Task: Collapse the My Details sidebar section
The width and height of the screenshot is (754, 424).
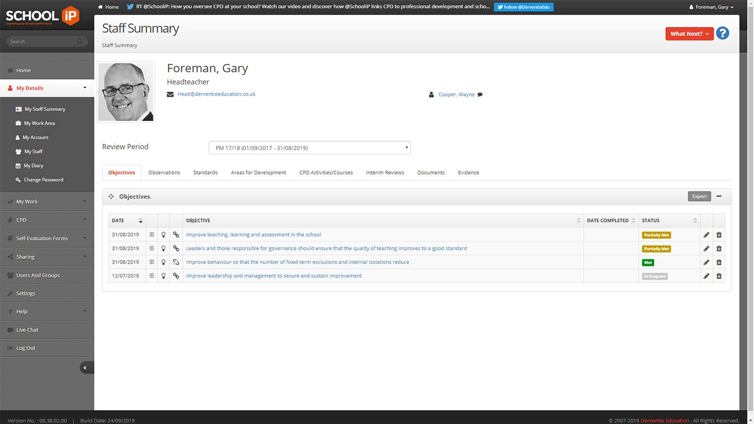Action: pos(47,88)
